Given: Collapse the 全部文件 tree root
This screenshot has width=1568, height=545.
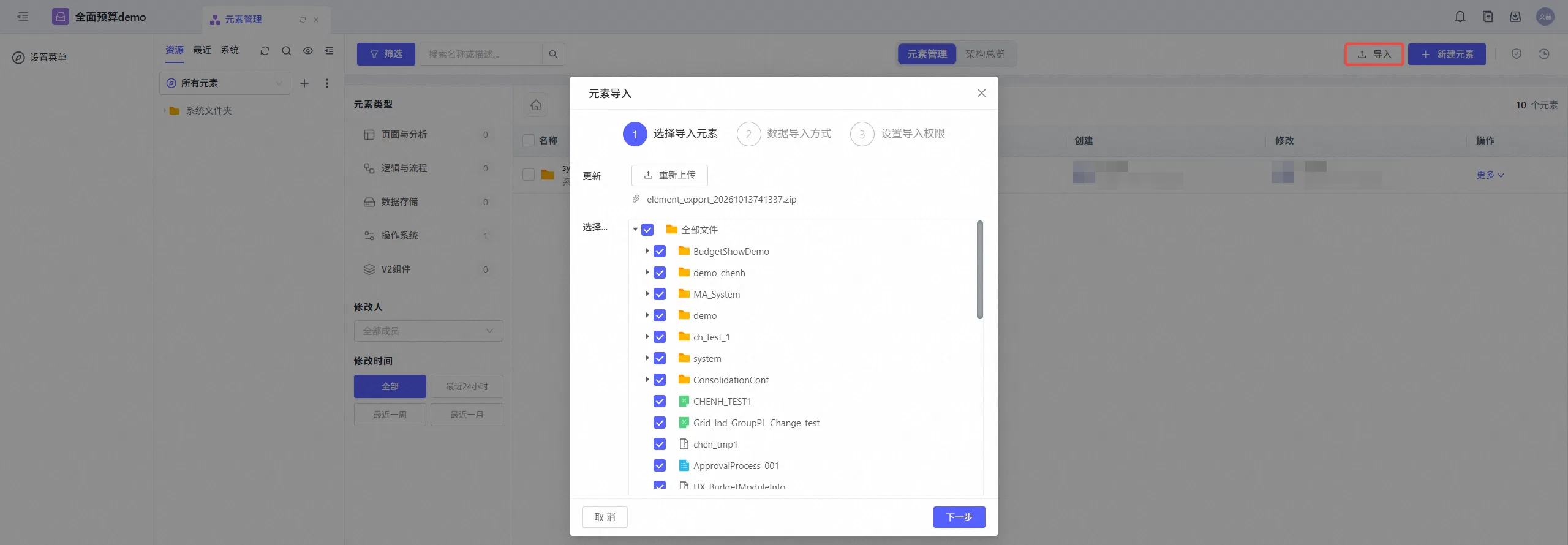Looking at the screenshot, I should (635, 230).
